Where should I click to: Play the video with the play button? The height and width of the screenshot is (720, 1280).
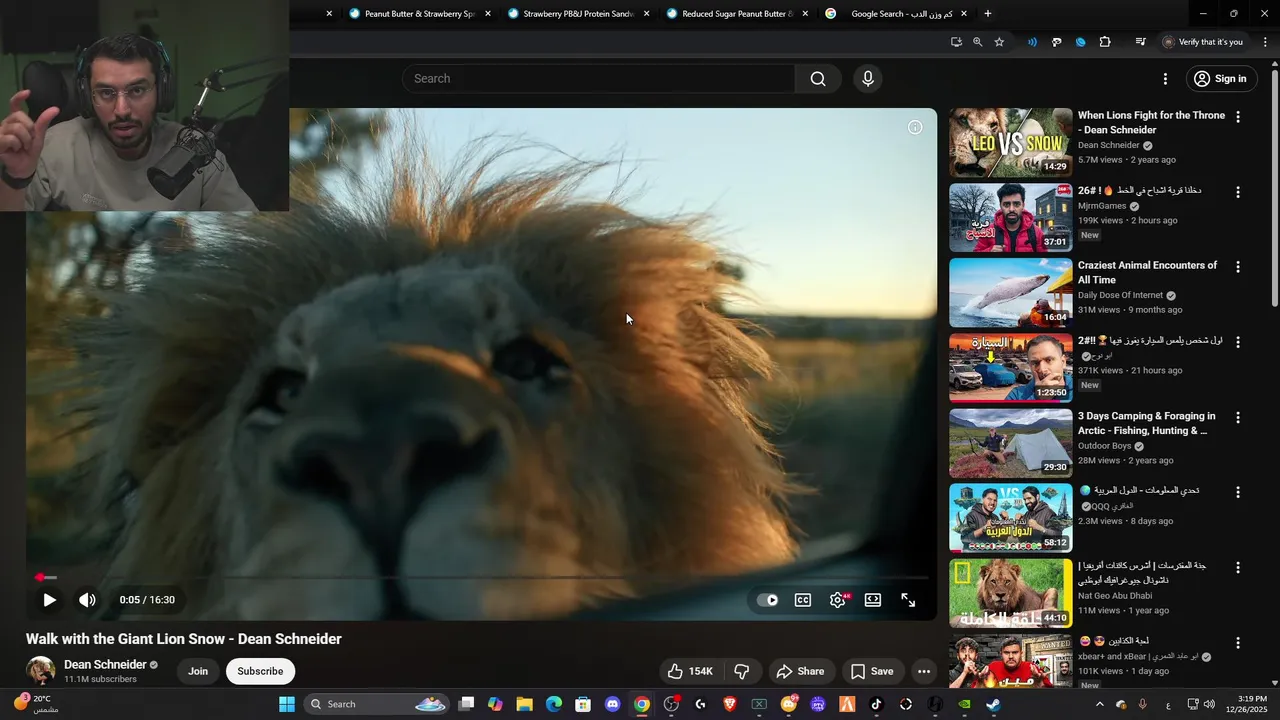point(49,600)
